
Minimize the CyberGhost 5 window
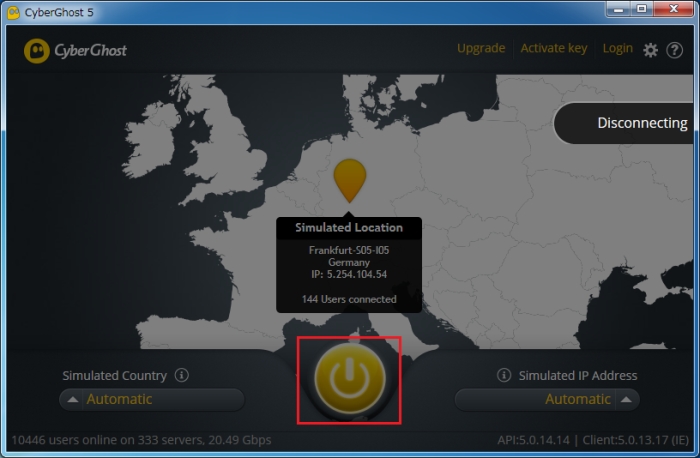[618, 9]
